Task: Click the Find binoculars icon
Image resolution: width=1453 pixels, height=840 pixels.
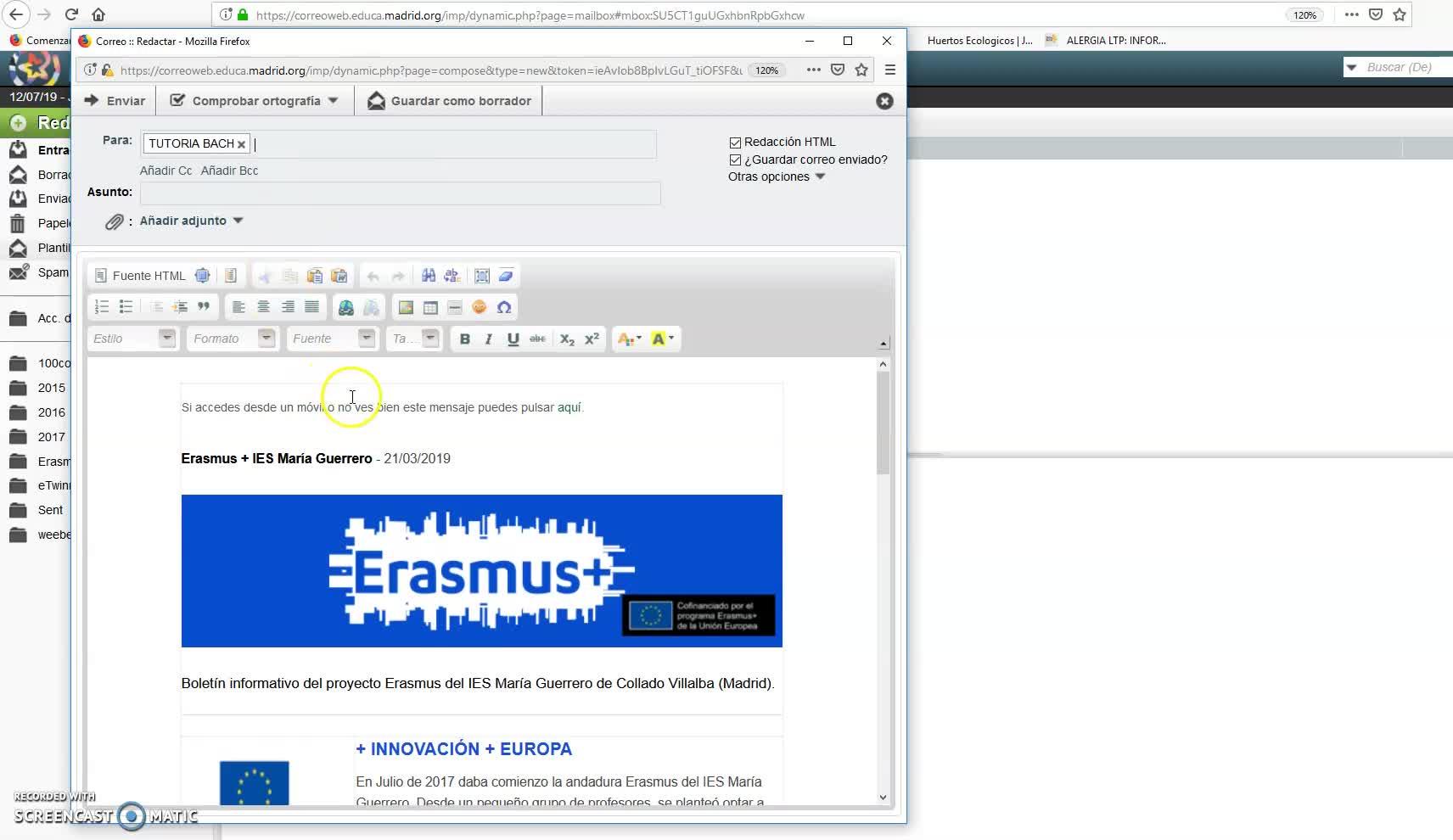Action: point(429,276)
